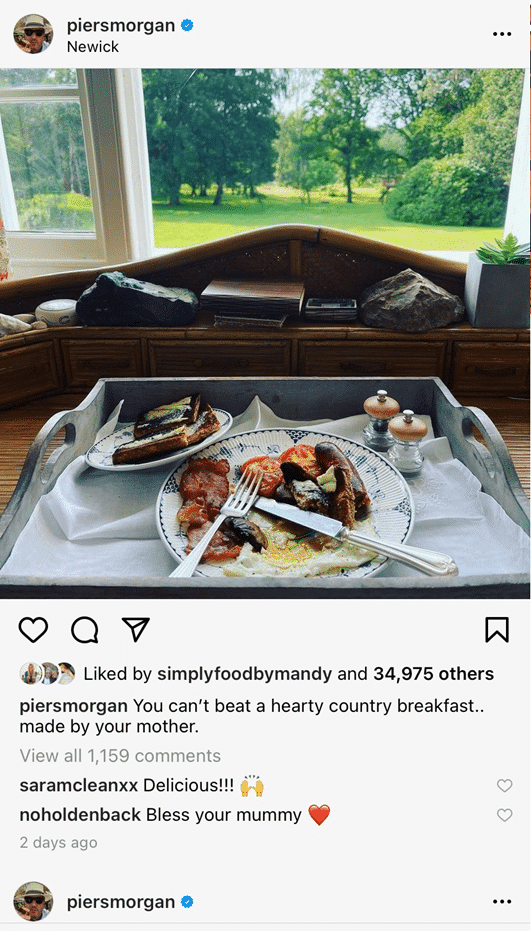Open simplyfoodbymandy's profile from the likes line
531x931 pixels.
(x=244, y=674)
